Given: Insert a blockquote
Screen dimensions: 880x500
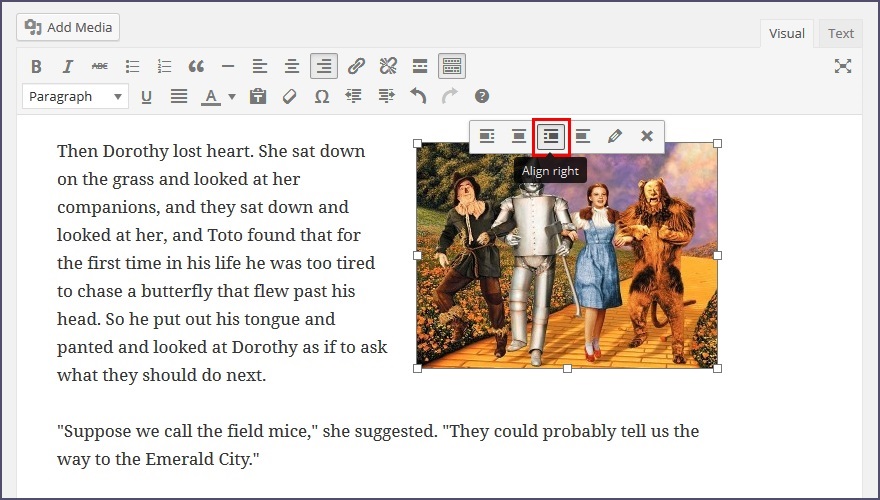Looking at the screenshot, I should pos(196,67).
